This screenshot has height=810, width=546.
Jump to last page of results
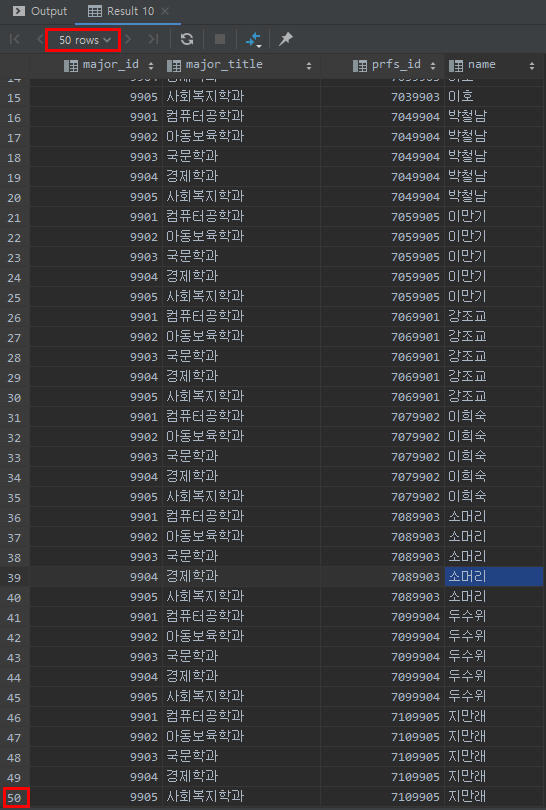(x=153, y=39)
